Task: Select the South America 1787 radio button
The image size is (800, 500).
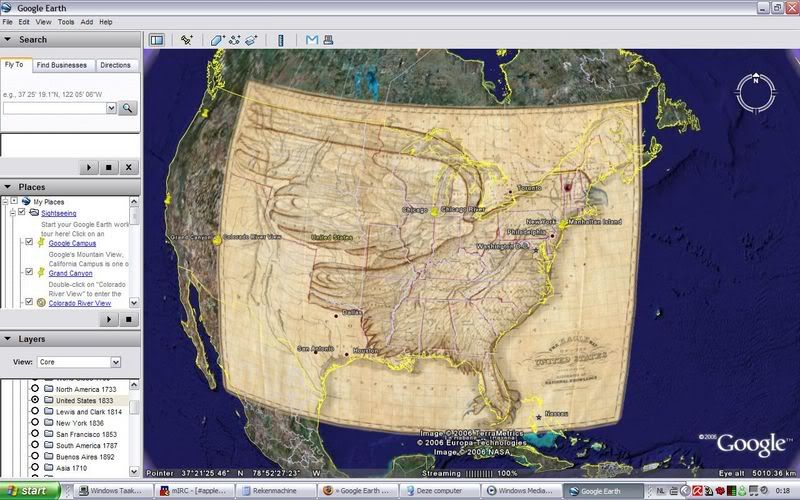Action: pos(35,444)
